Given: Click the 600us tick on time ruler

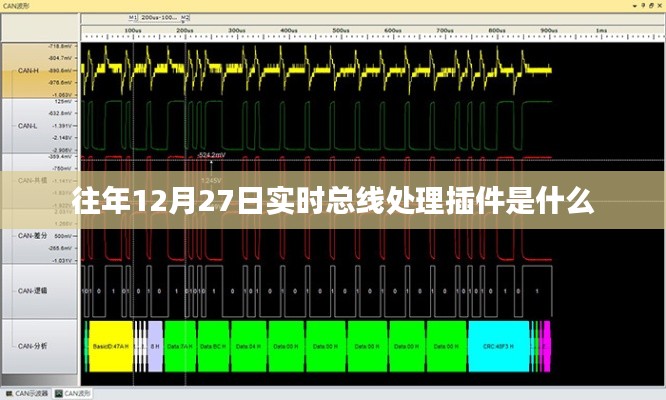Looking at the screenshot, I should tap(393, 31).
